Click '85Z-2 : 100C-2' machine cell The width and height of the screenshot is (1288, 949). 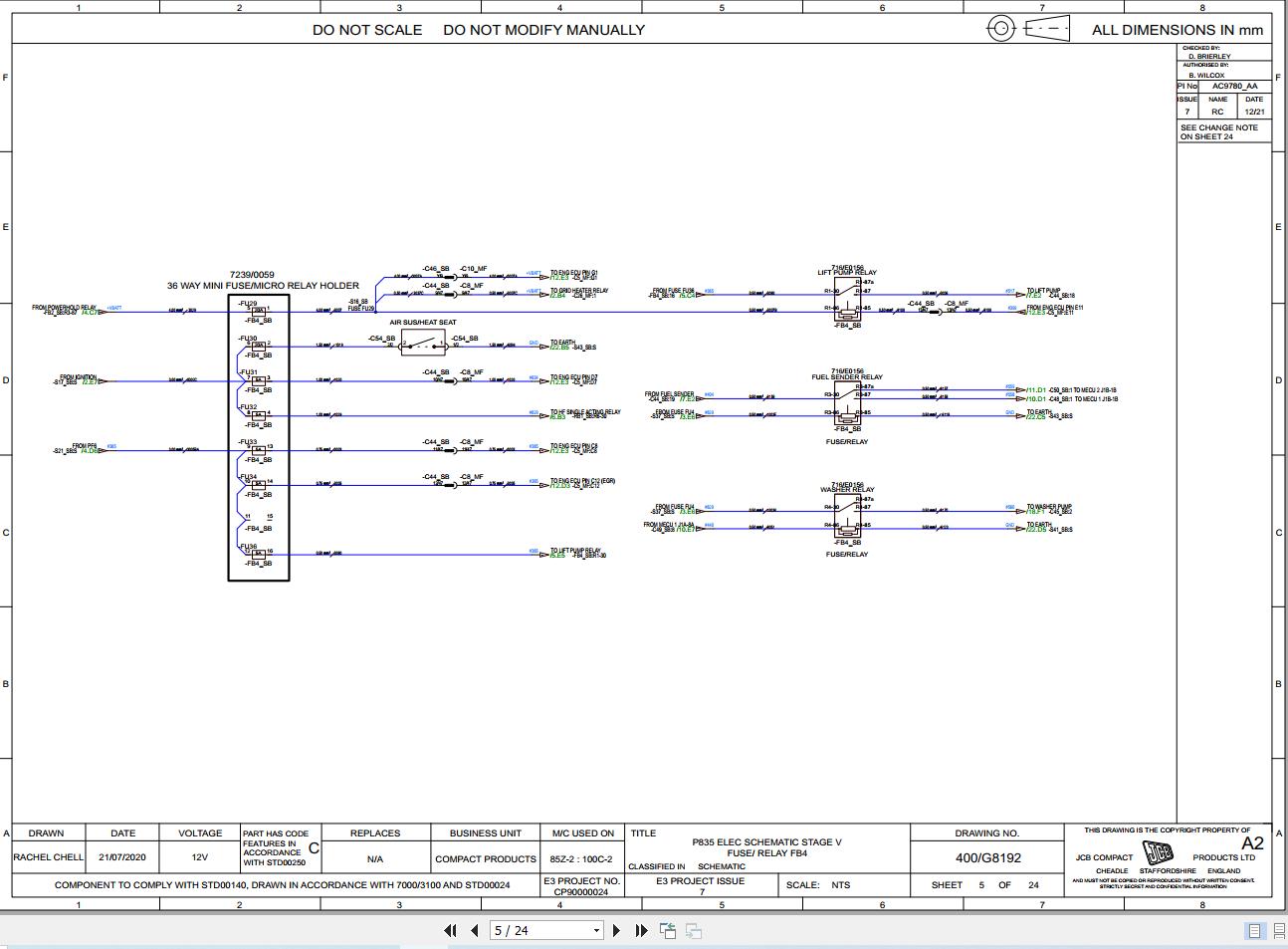point(581,858)
